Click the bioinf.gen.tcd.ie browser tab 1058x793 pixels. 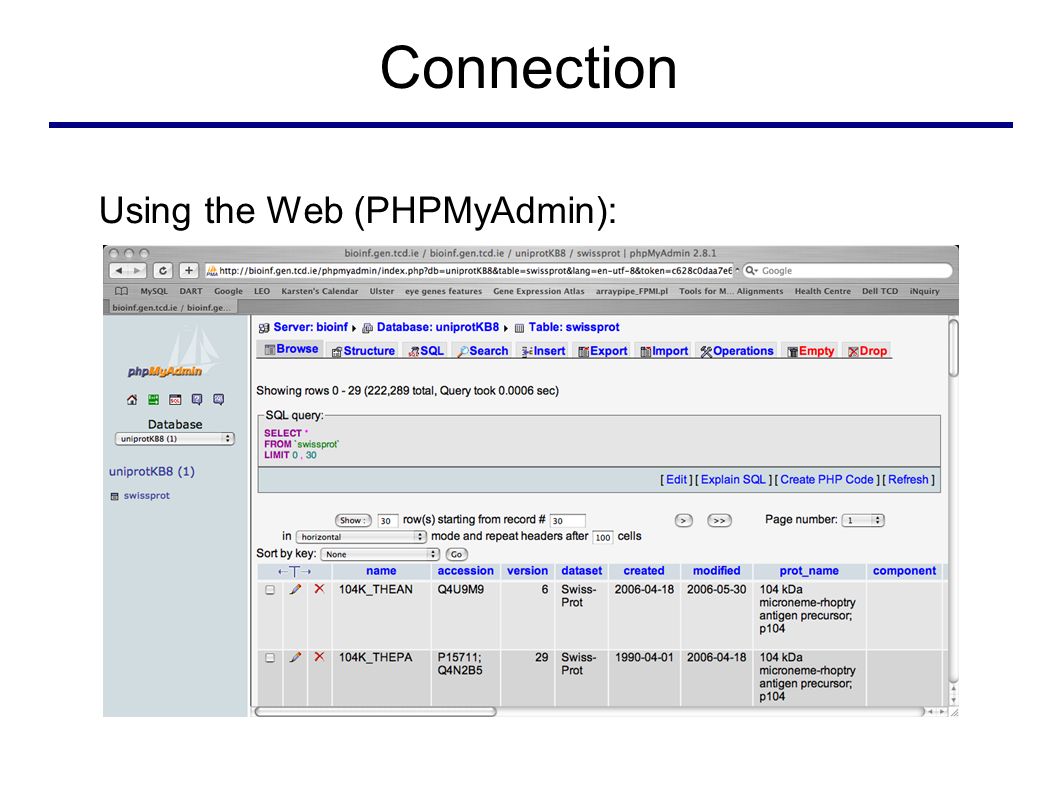(171, 308)
